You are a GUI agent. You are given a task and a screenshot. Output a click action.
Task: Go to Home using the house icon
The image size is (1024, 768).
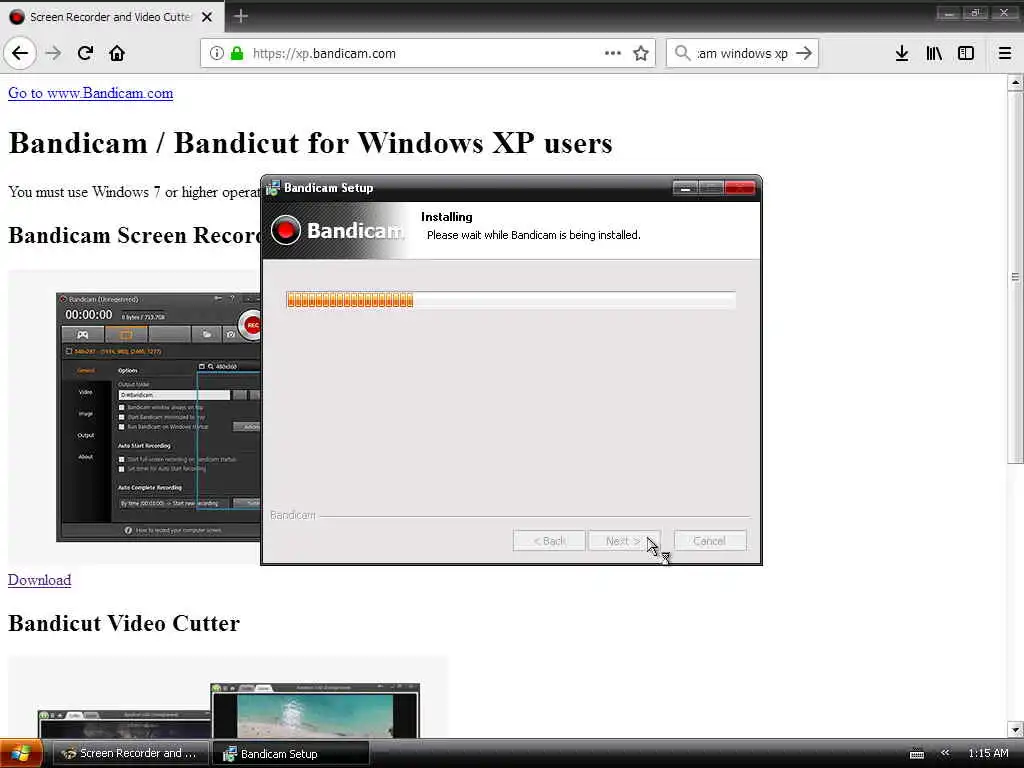(117, 53)
